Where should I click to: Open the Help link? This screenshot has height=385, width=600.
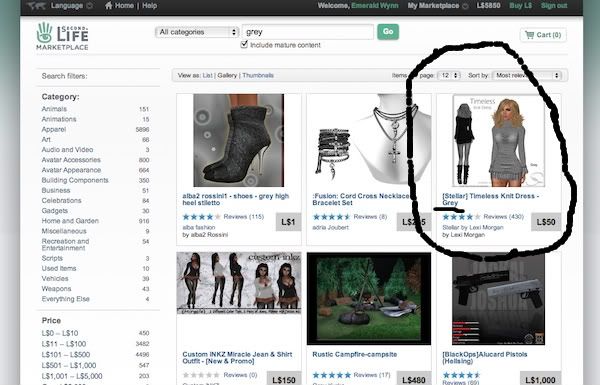pos(150,6)
